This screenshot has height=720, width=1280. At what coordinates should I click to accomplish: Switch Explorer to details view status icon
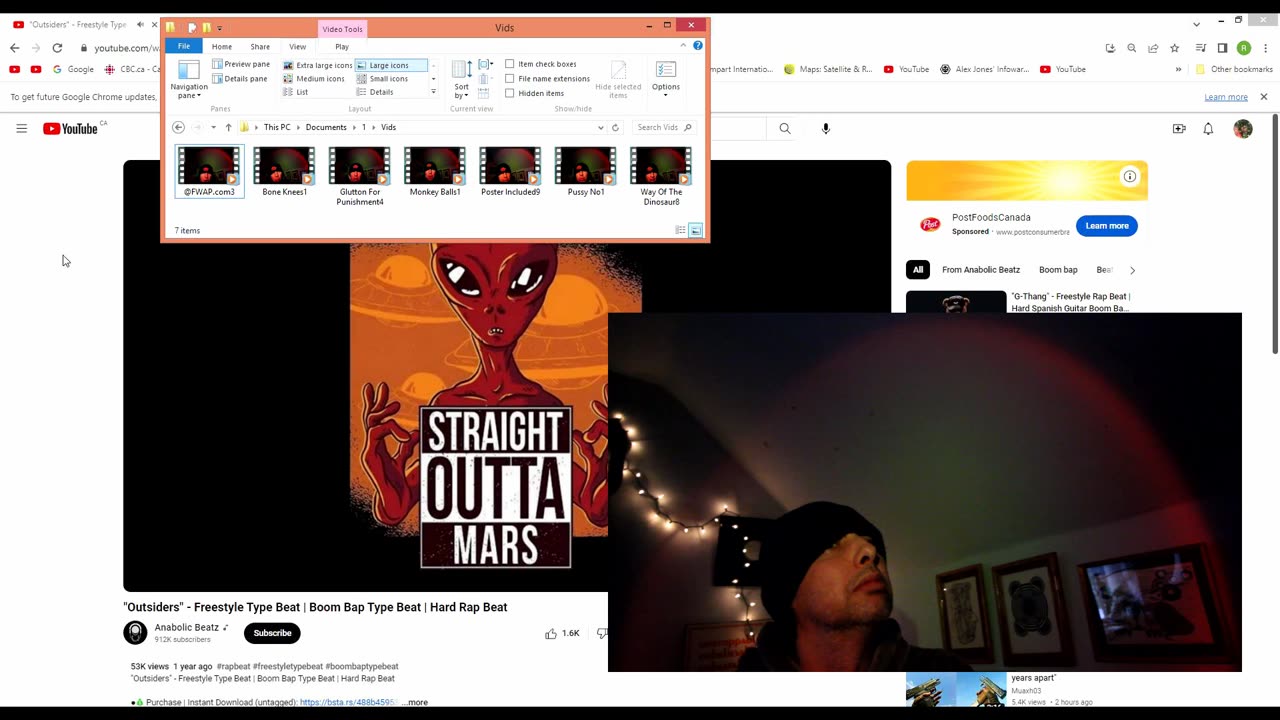[x=680, y=230]
